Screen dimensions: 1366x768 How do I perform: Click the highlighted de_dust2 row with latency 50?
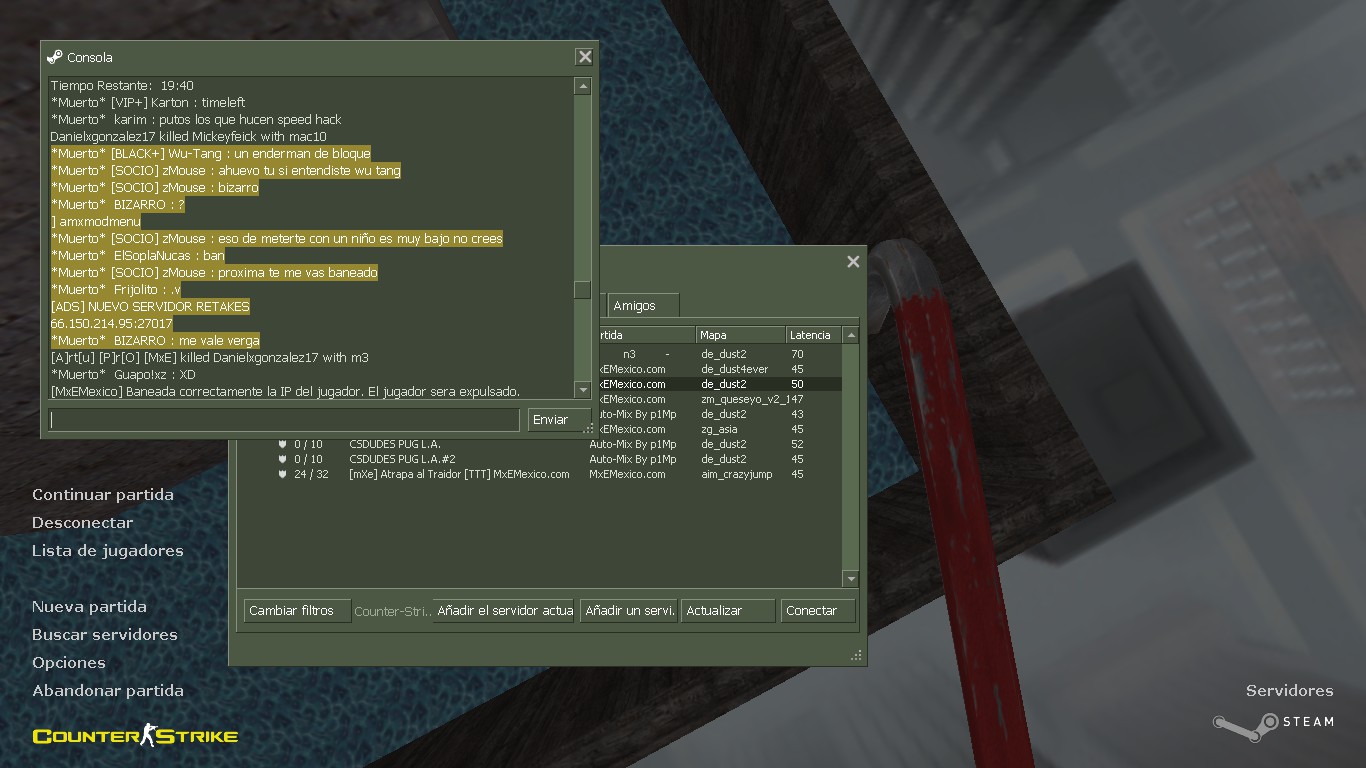pyautogui.click(x=720, y=384)
